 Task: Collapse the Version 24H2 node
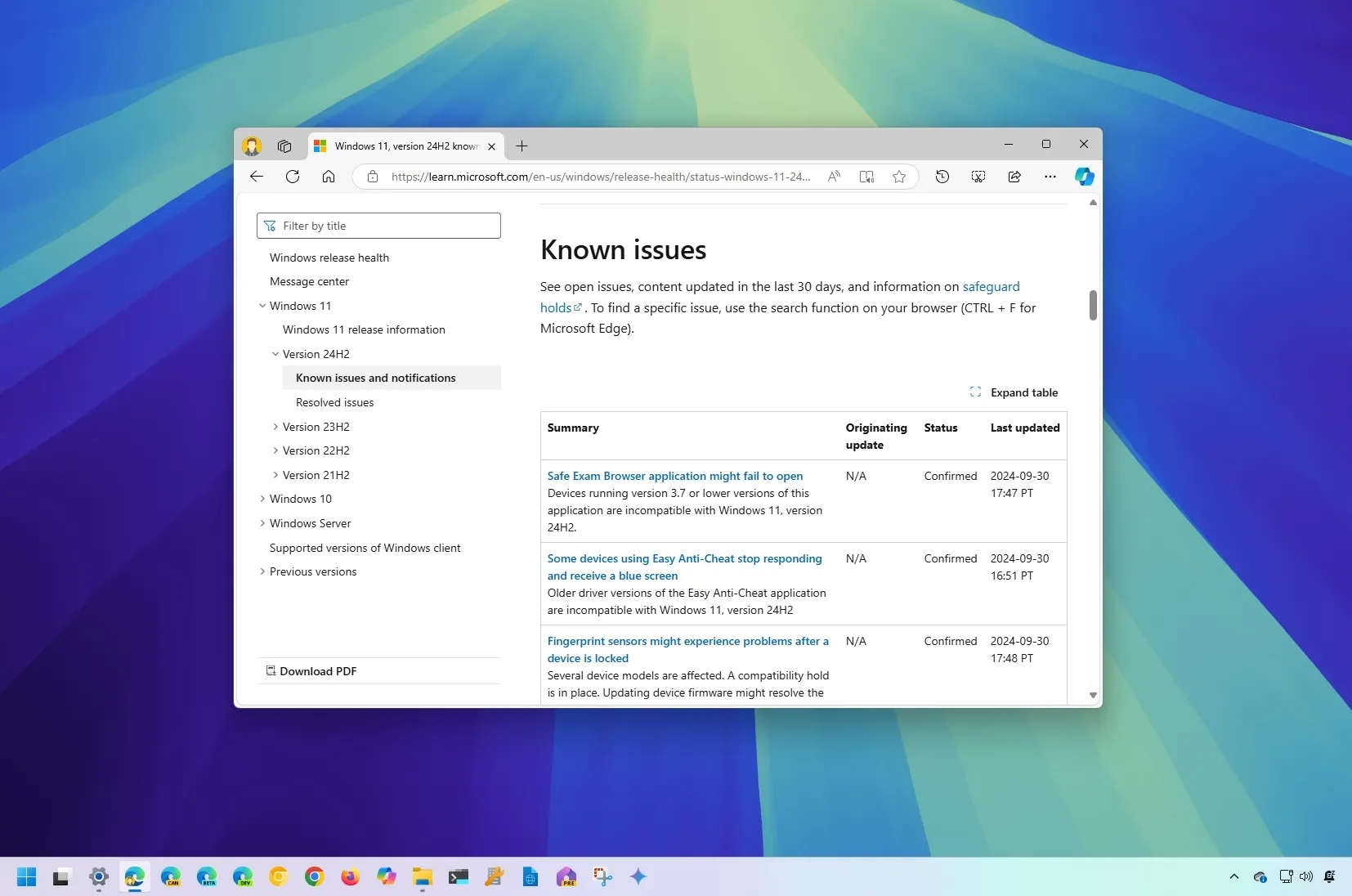click(x=275, y=354)
